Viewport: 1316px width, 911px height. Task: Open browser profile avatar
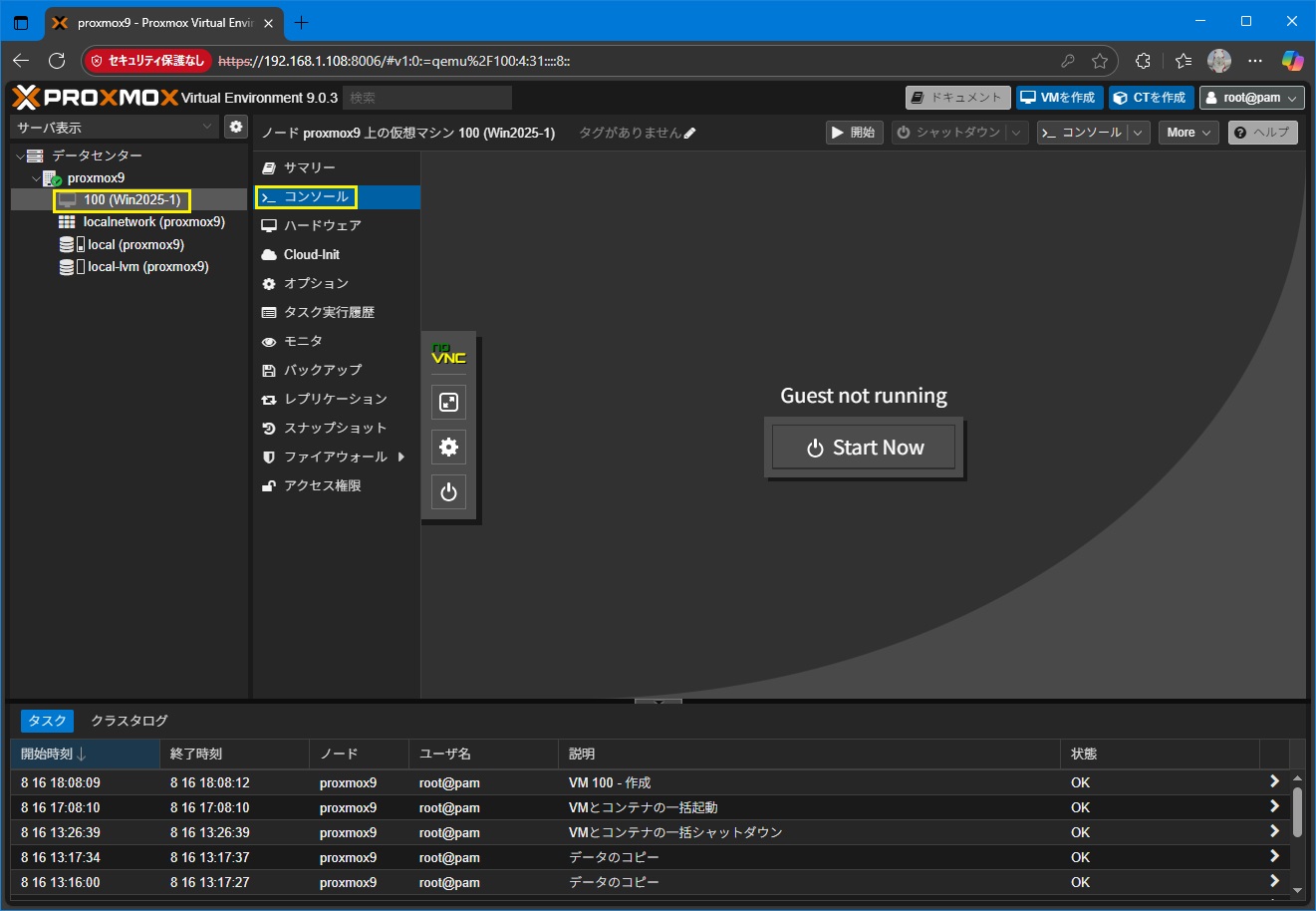(x=1219, y=61)
